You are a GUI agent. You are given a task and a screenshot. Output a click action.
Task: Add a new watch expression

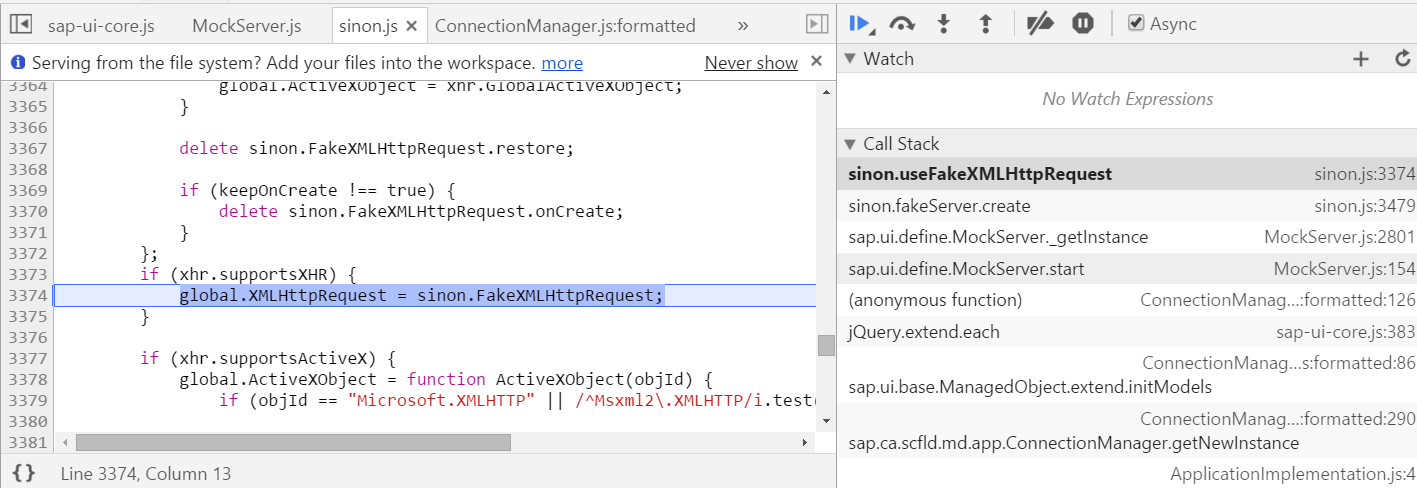click(1360, 59)
